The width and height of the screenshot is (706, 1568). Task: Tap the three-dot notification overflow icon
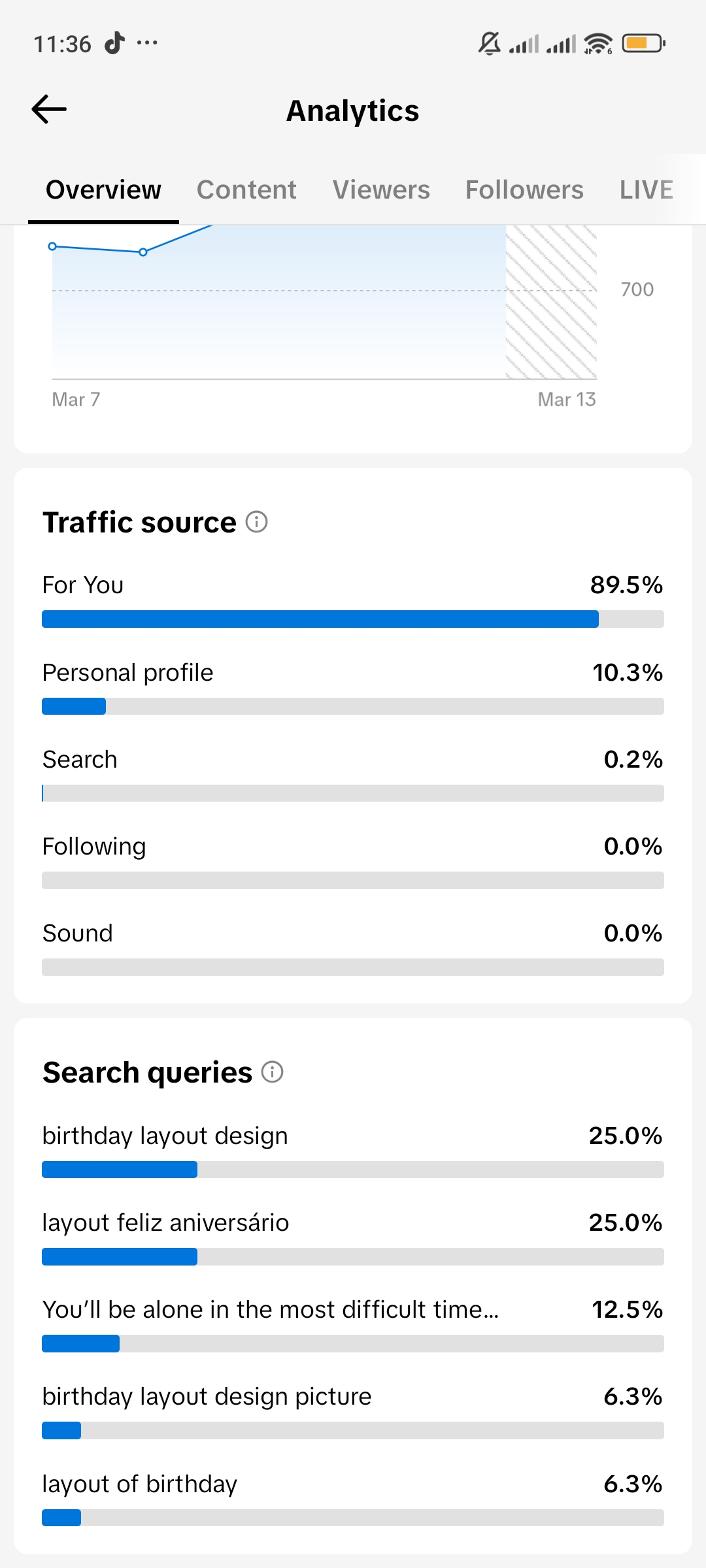tap(147, 43)
